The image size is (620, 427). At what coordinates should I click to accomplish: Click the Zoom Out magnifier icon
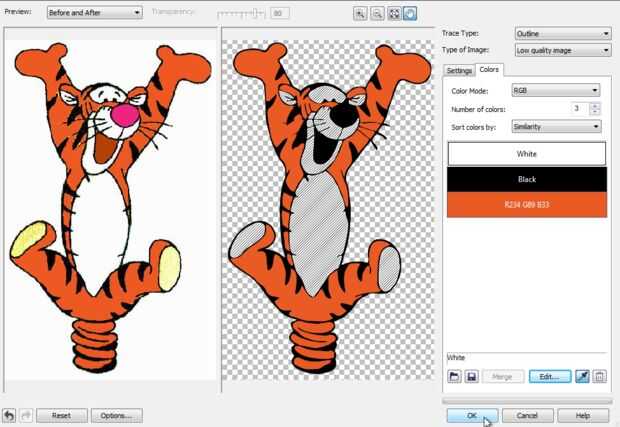click(377, 14)
